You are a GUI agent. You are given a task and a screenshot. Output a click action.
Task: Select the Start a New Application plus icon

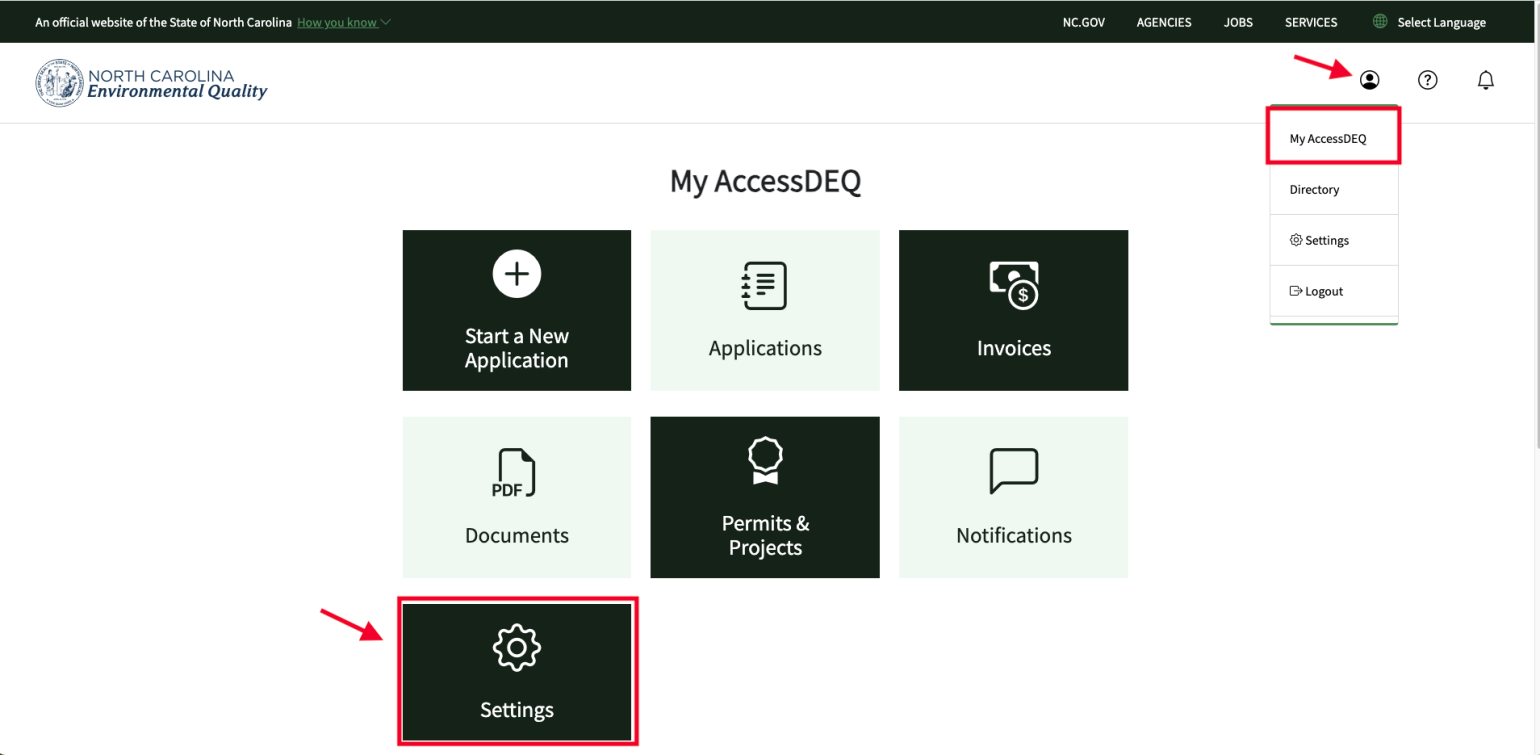tap(516, 273)
